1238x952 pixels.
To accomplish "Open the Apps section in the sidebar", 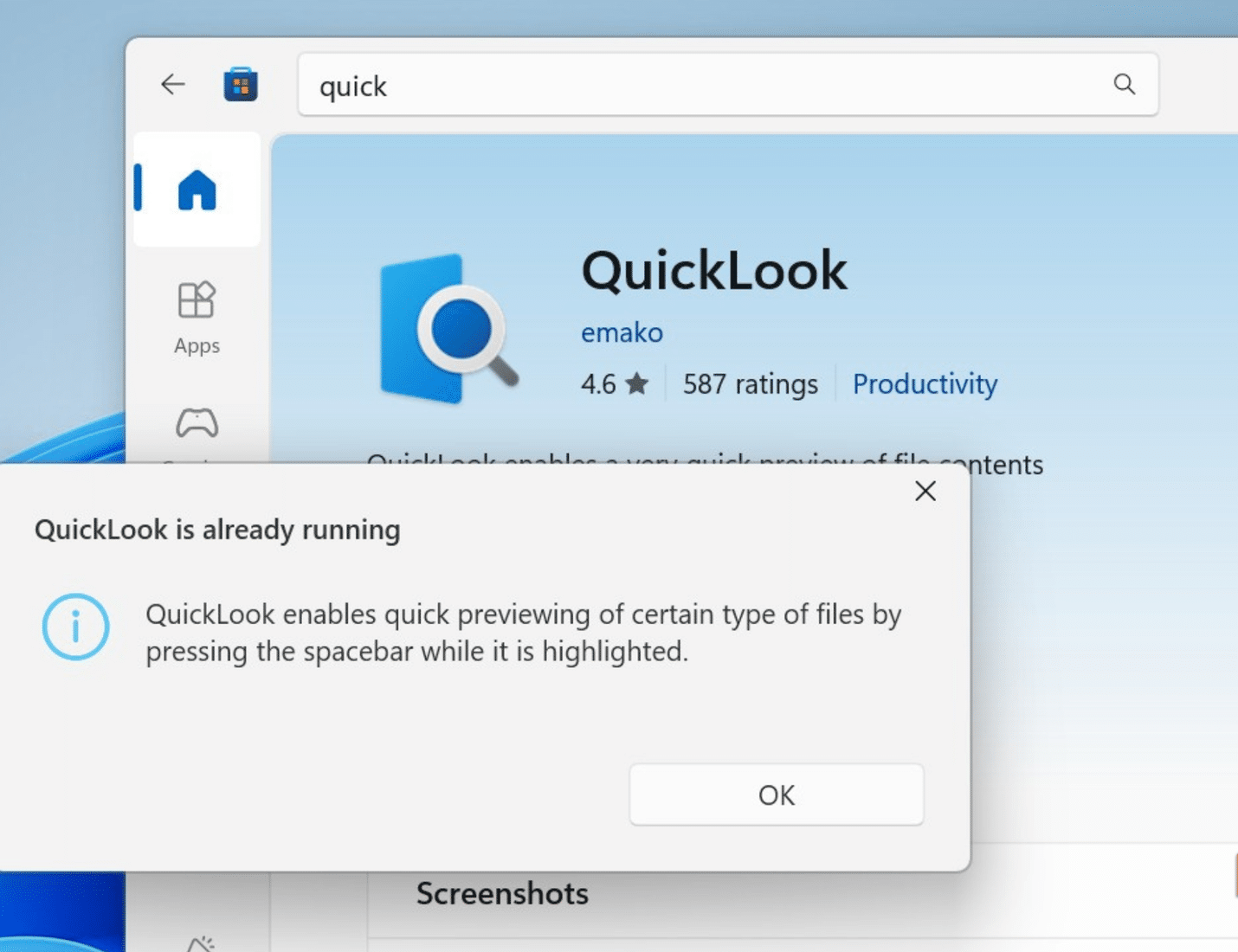I will [x=197, y=318].
